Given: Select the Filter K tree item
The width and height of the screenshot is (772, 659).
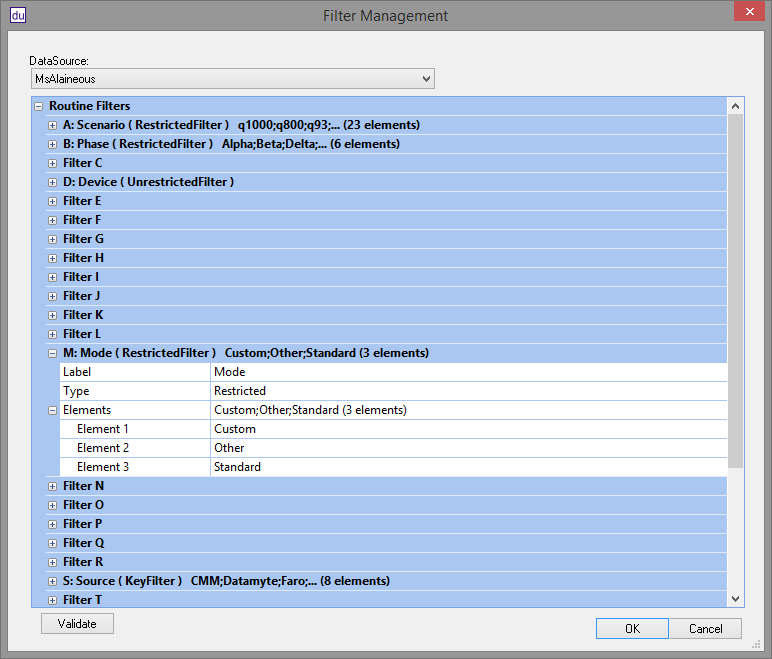Looking at the screenshot, I should (x=83, y=315).
